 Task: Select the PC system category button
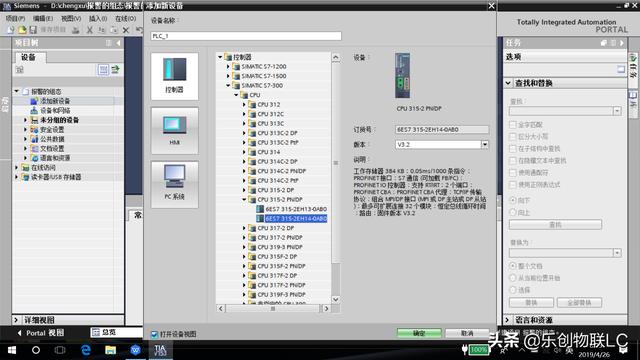(175, 184)
